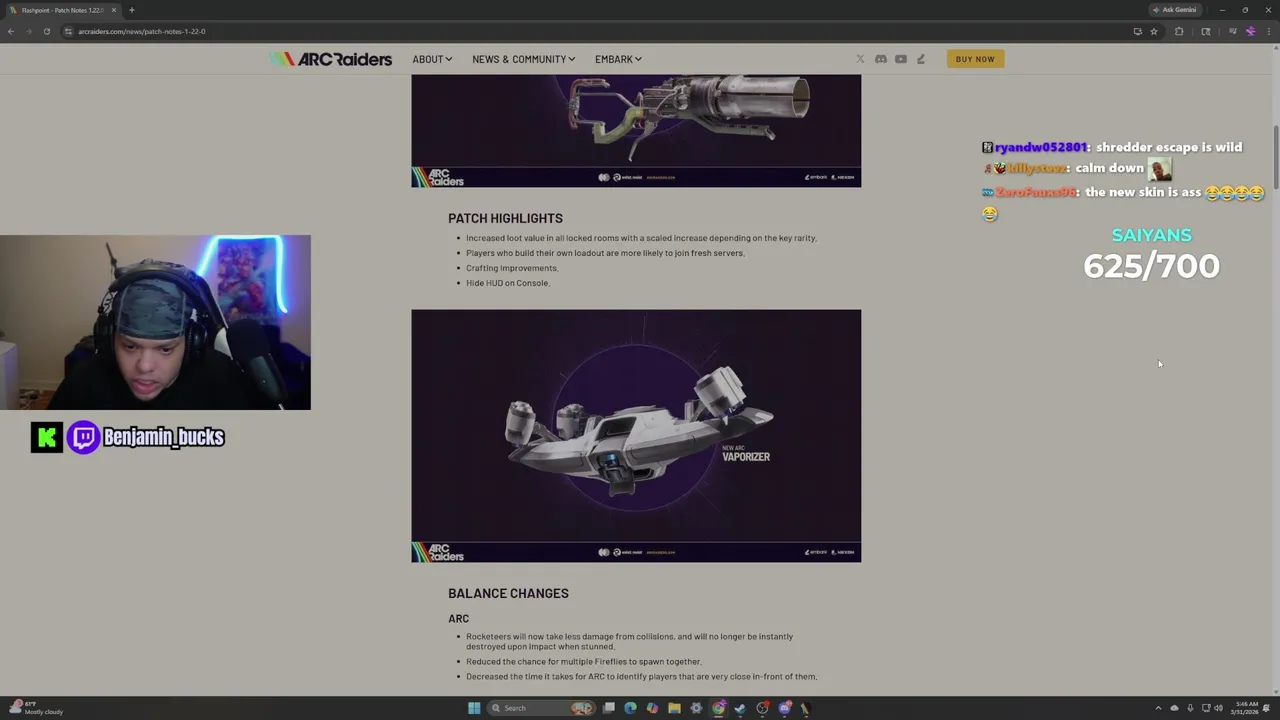This screenshot has height=720, width=1280.
Task: Click the install app icon in address bar
Action: coord(1138,31)
